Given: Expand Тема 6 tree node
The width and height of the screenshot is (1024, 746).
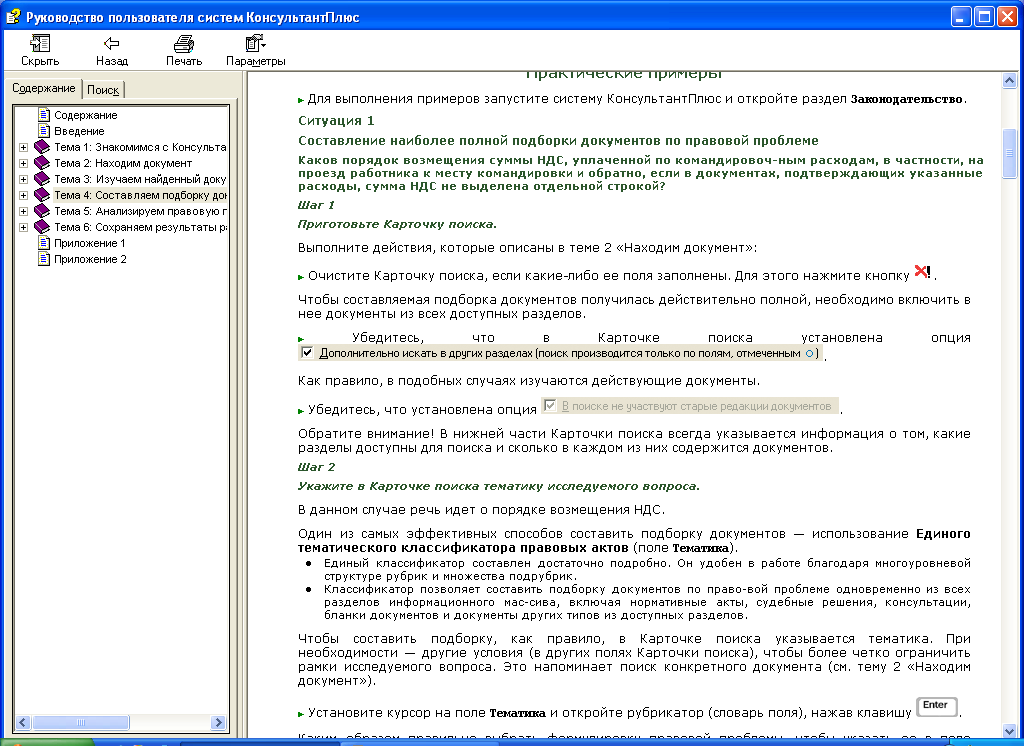Looking at the screenshot, I should [24, 227].
